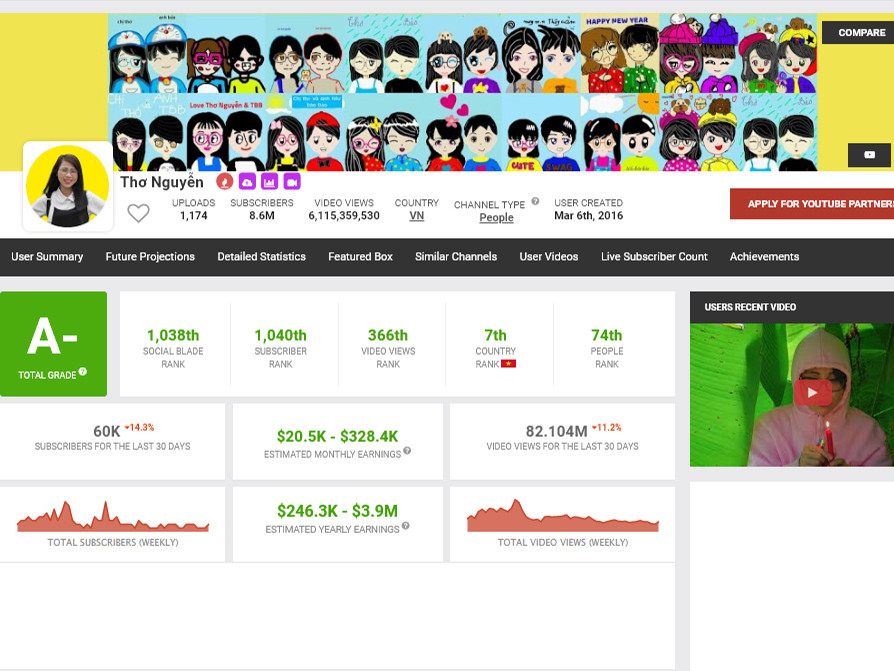Click help icon next to Total Grade
Viewport: 894px width, 671px height.
[x=83, y=372]
